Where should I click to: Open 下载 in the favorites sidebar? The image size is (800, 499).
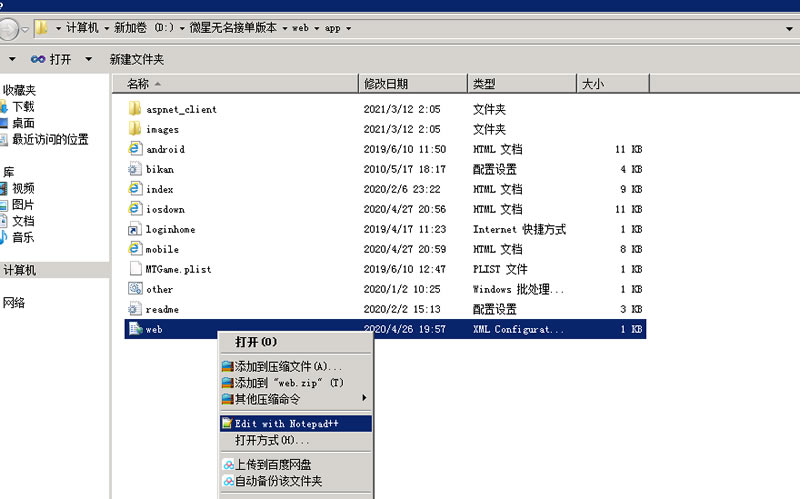[x=23, y=107]
